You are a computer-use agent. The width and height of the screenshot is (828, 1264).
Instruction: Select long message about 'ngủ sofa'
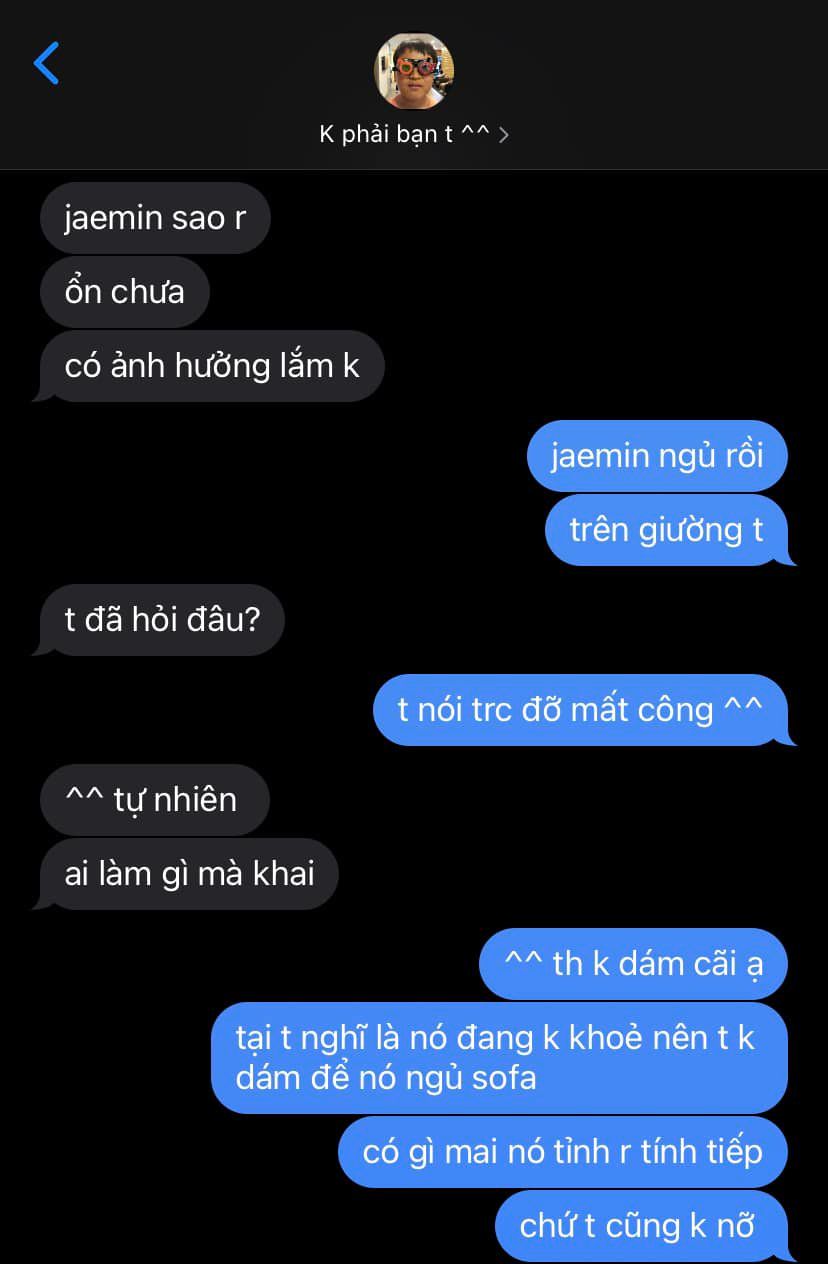(499, 1058)
